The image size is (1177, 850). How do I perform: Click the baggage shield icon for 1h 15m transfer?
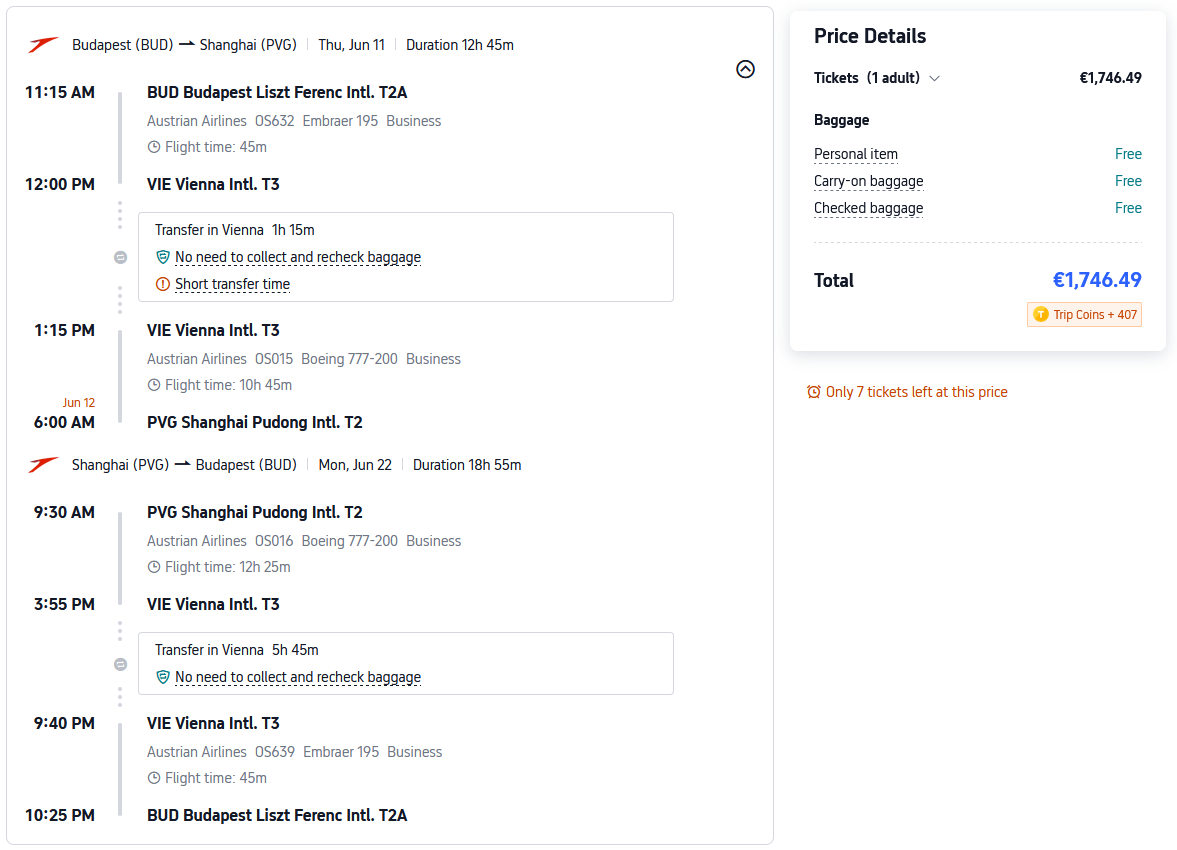coord(163,257)
